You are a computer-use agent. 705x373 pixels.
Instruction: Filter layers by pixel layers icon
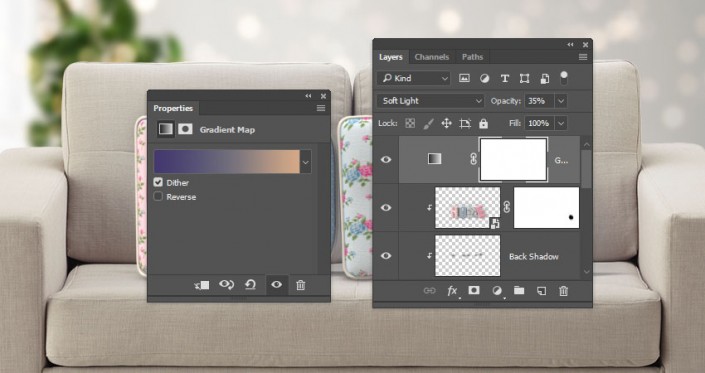pyautogui.click(x=464, y=78)
